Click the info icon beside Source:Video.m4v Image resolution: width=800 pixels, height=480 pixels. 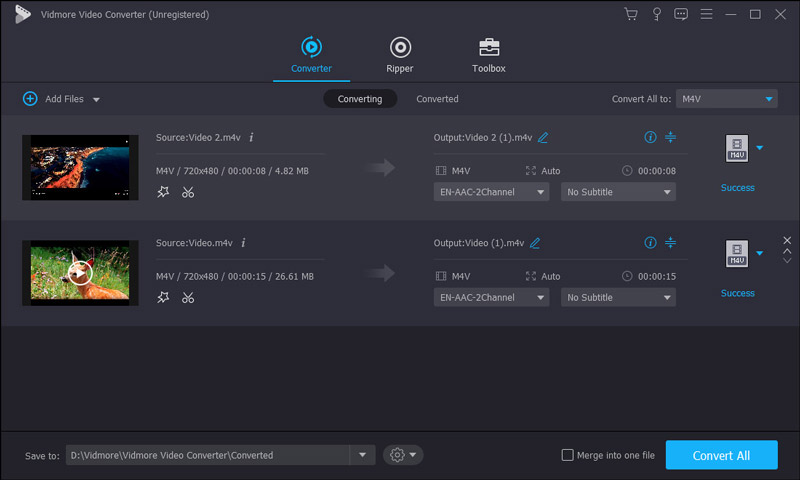[x=243, y=243]
